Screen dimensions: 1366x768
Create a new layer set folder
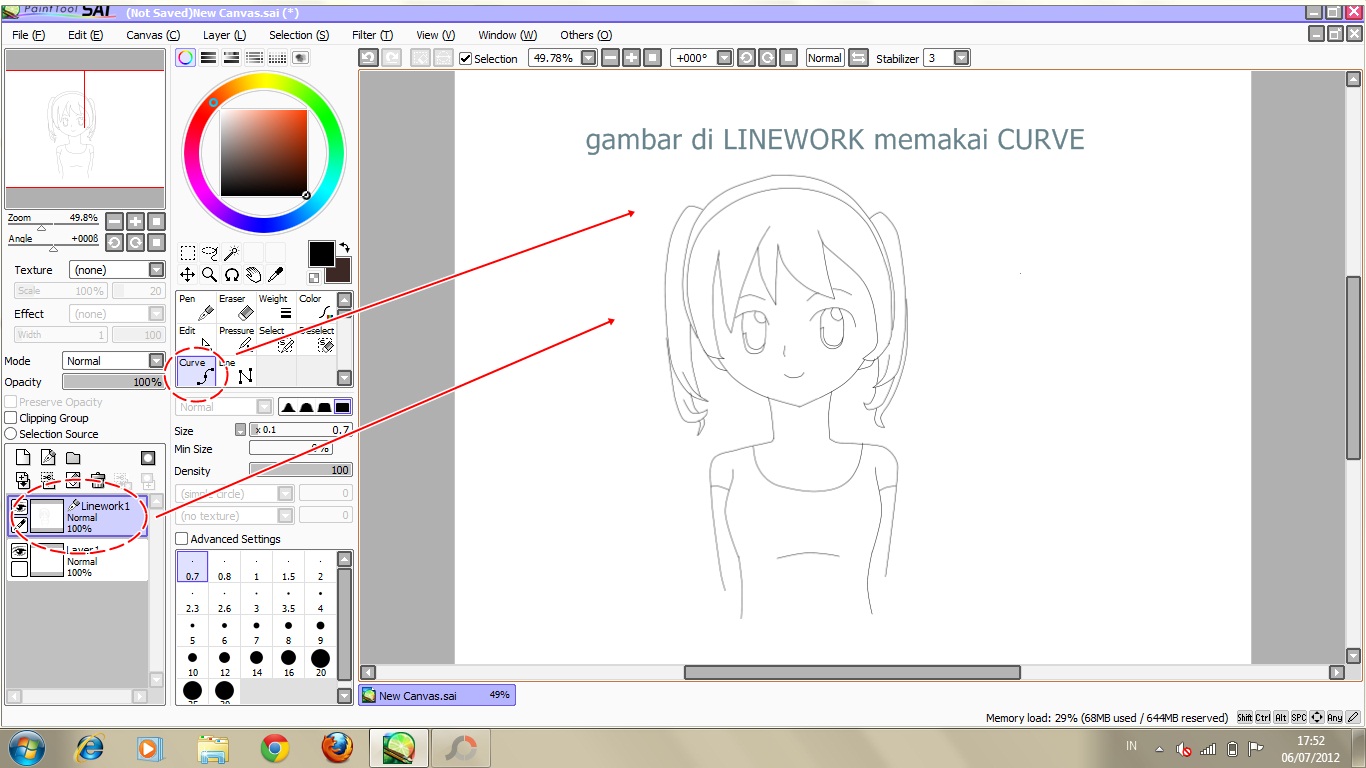click(74, 457)
